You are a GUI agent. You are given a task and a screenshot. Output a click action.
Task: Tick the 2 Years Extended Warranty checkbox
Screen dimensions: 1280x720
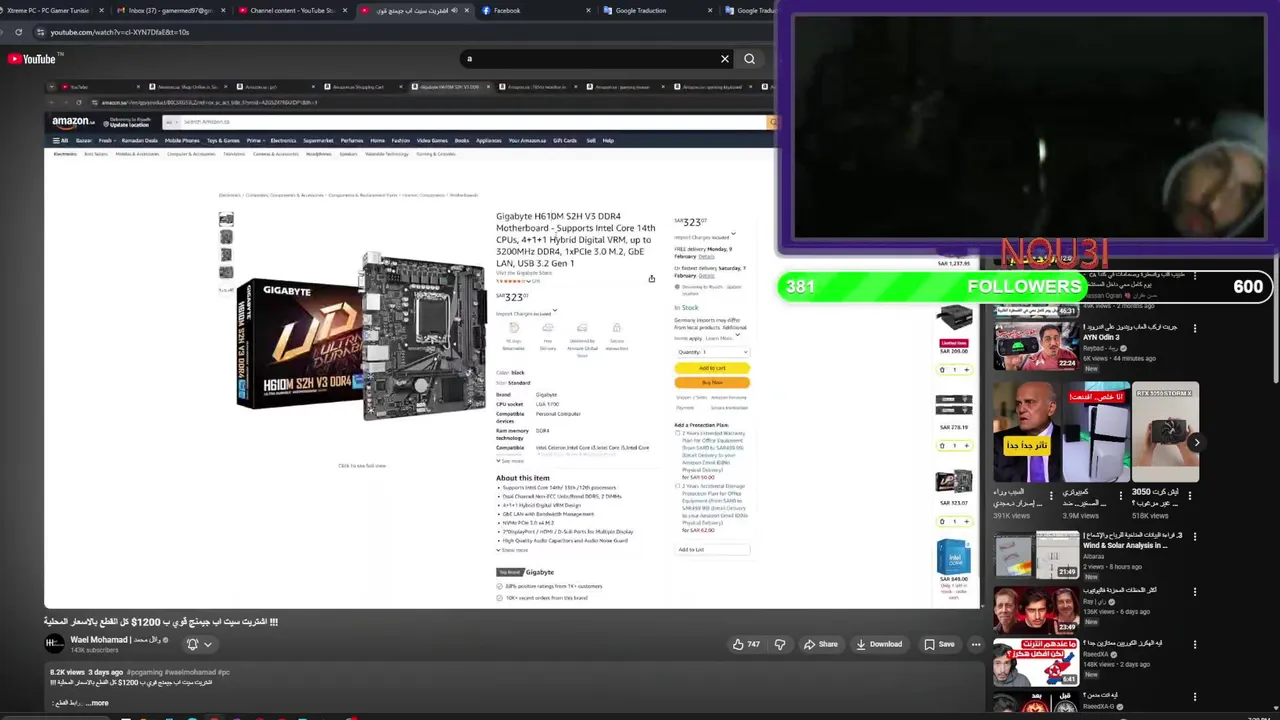[x=678, y=433]
